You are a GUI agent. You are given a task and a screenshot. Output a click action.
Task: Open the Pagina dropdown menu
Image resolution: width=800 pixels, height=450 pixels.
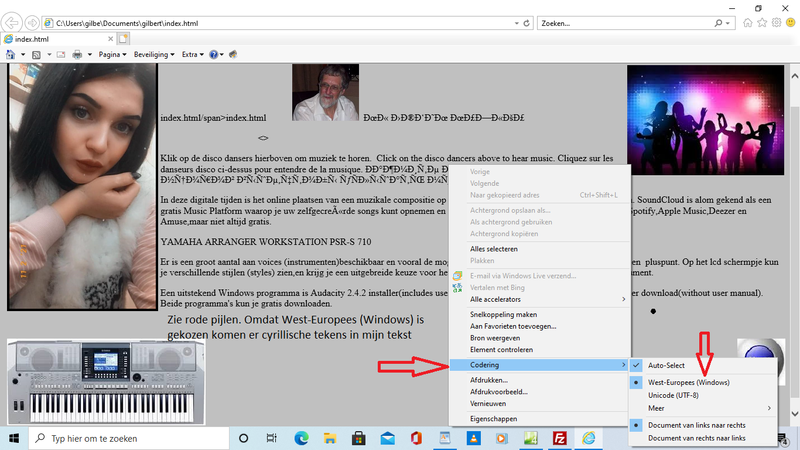pos(112,54)
